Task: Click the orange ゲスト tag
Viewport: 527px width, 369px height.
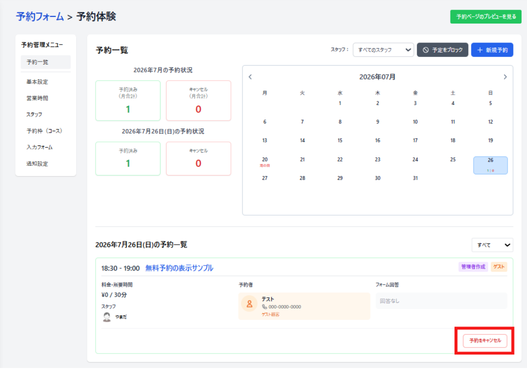Action: pyautogui.click(x=499, y=267)
